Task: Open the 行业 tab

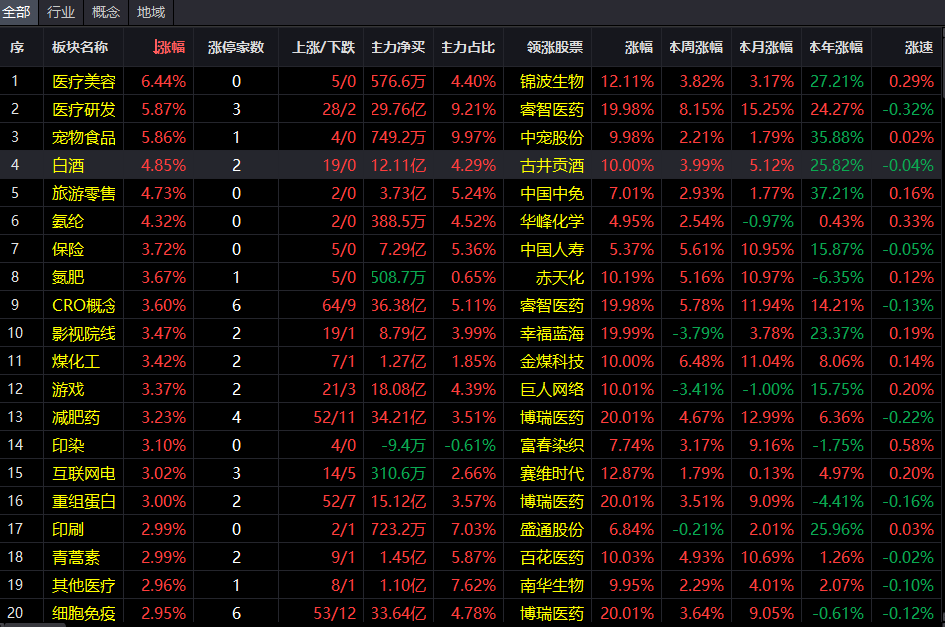Action: (61, 12)
